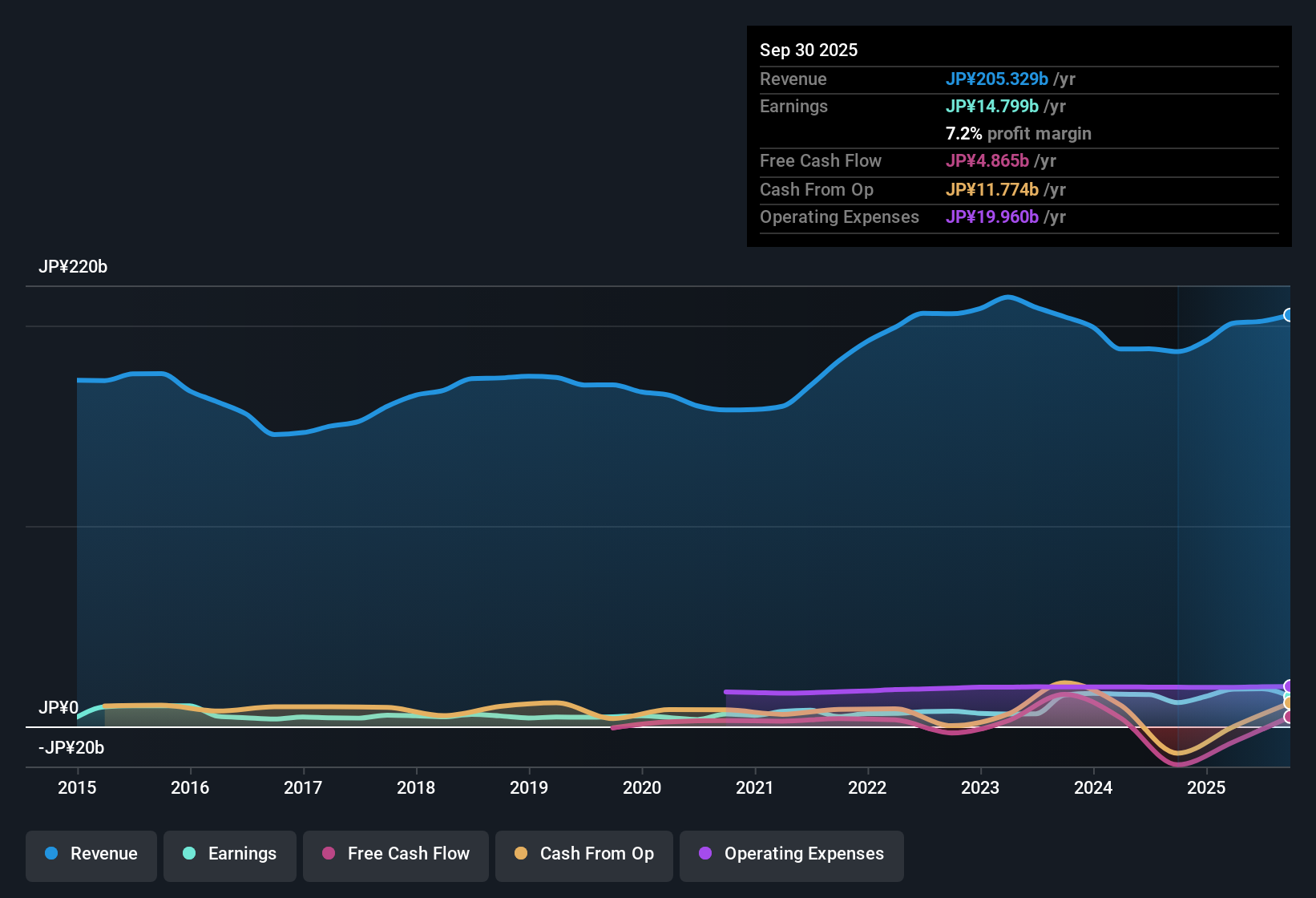Open details from the Sep 30 2025 tooltip header
This screenshot has width=1316, height=898.
pos(809,50)
